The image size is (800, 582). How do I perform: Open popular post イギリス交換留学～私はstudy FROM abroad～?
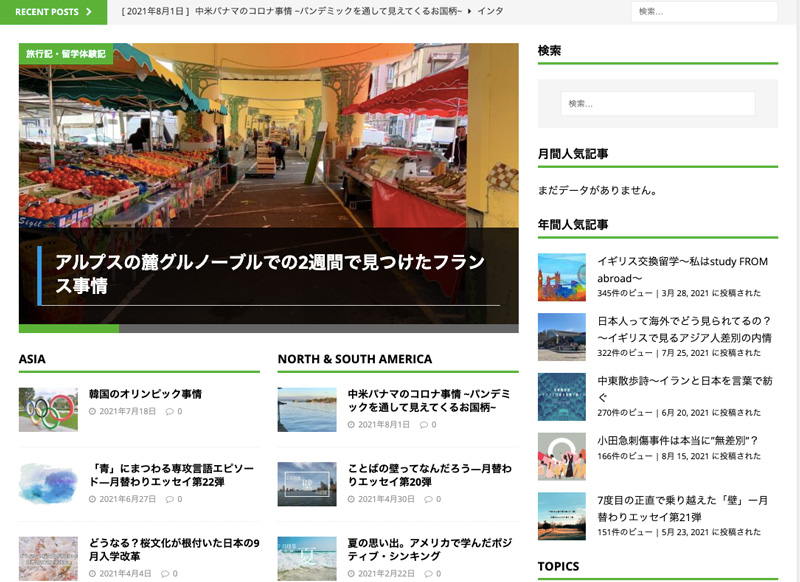coord(683,270)
